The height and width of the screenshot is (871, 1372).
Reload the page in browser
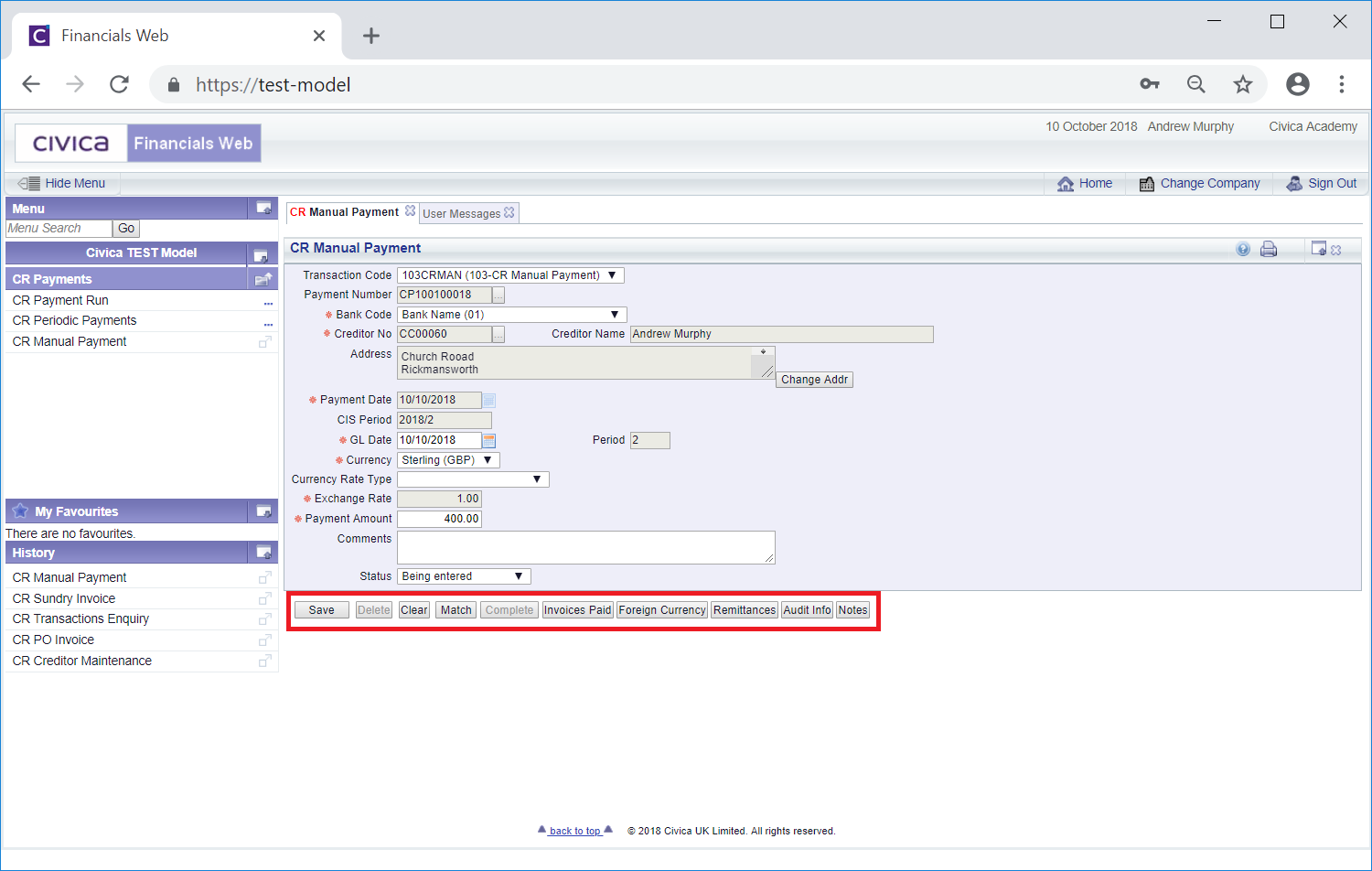(119, 84)
